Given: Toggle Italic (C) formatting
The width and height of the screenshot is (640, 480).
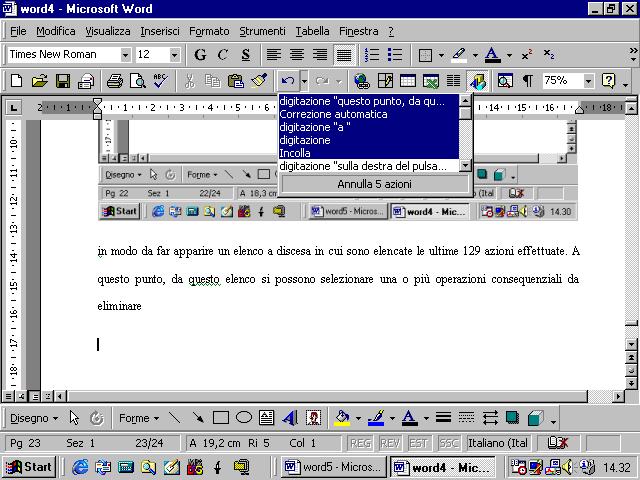Looking at the screenshot, I should 223,55.
